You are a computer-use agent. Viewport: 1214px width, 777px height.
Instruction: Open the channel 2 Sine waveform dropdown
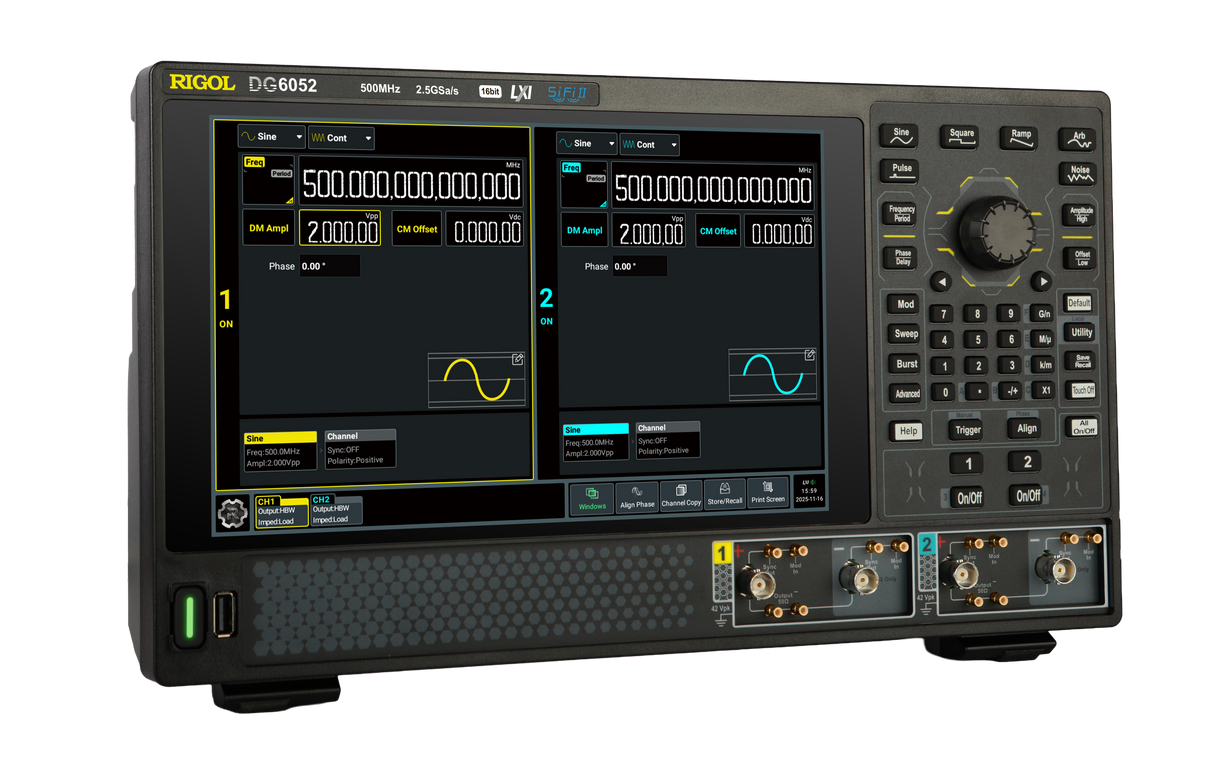(x=586, y=144)
